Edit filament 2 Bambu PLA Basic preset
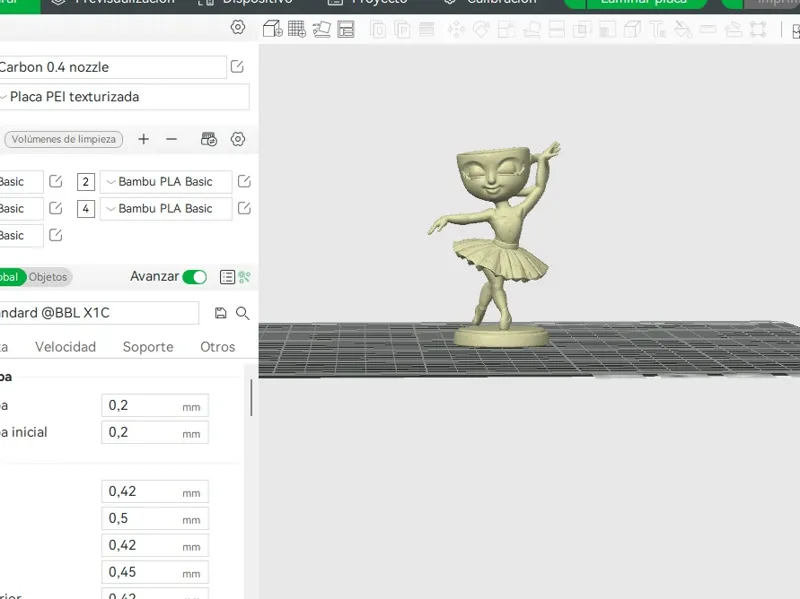The image size is (800, 599). point(244,181)
